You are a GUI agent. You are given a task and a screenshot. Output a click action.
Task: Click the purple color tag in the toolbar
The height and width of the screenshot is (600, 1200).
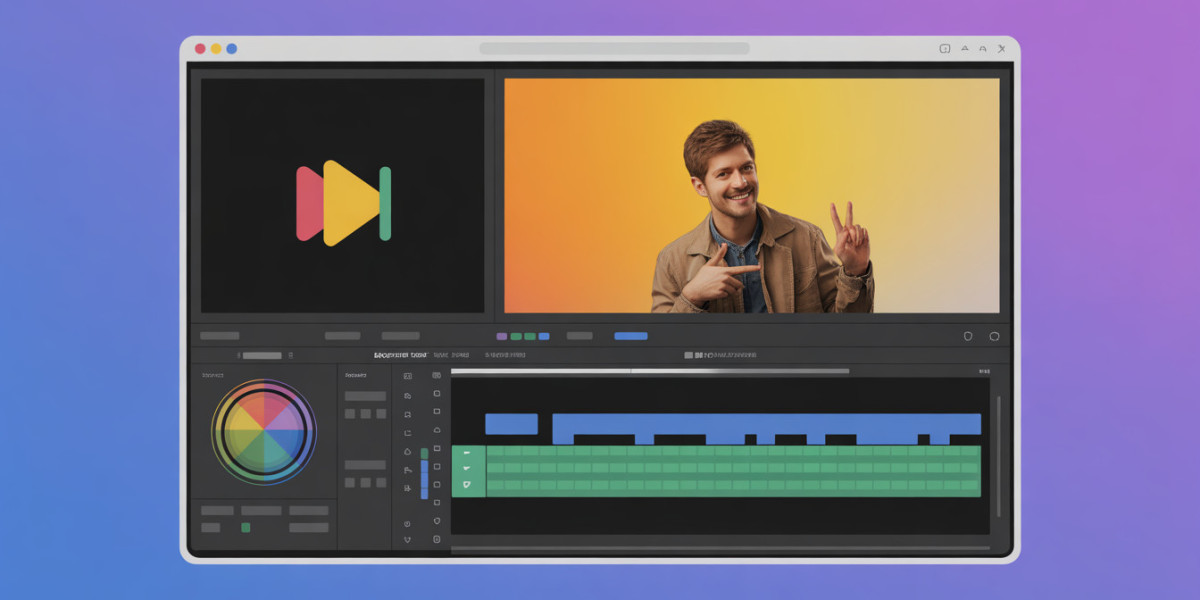click(502, 336)
